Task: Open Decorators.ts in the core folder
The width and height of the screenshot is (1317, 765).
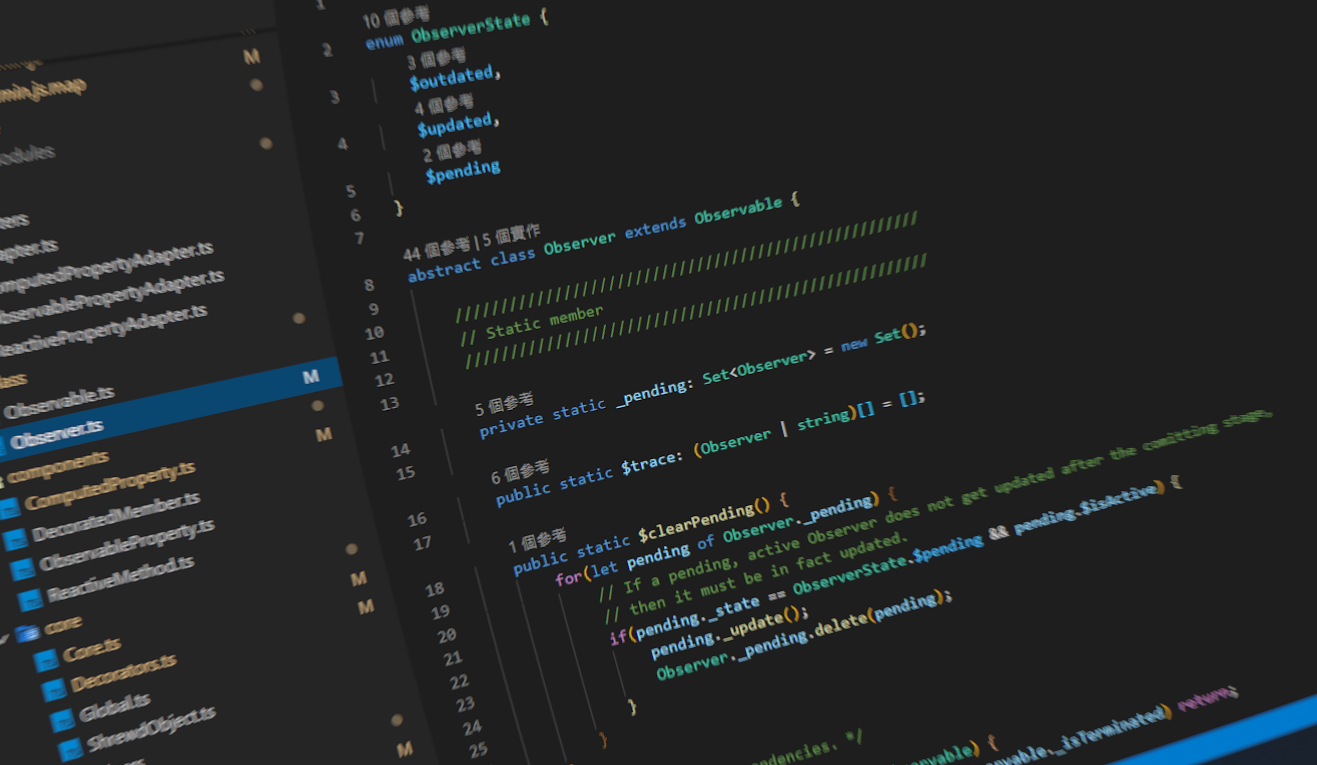Action: (123, 674)
